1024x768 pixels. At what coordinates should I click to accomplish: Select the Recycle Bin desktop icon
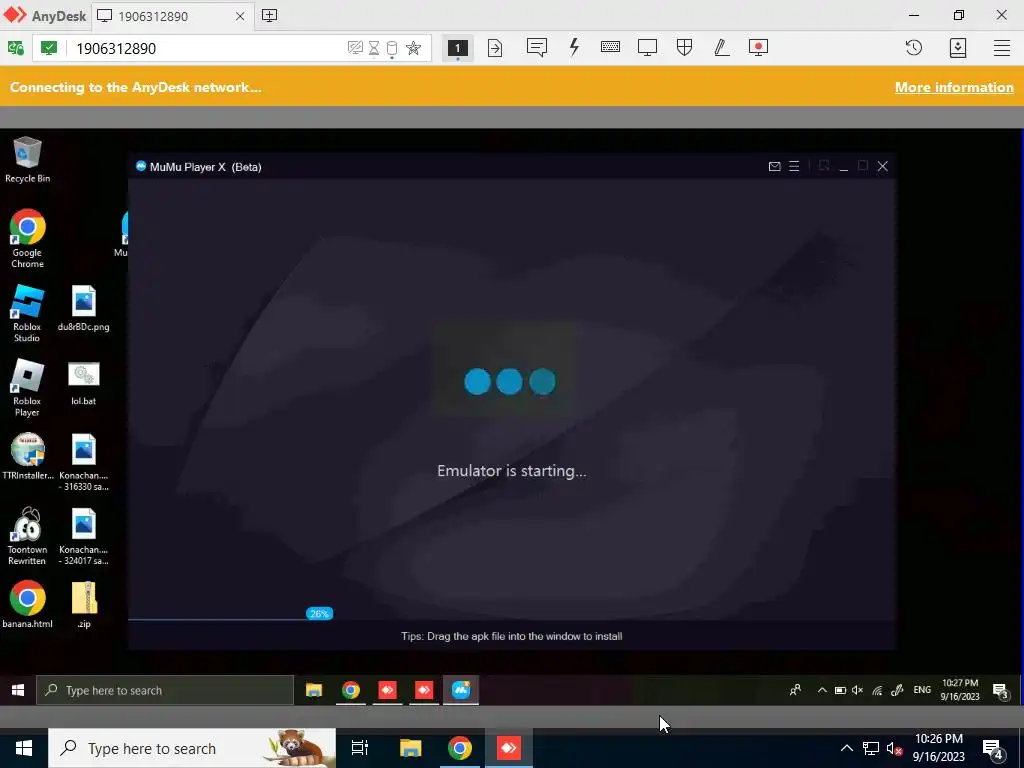(27, 160)
